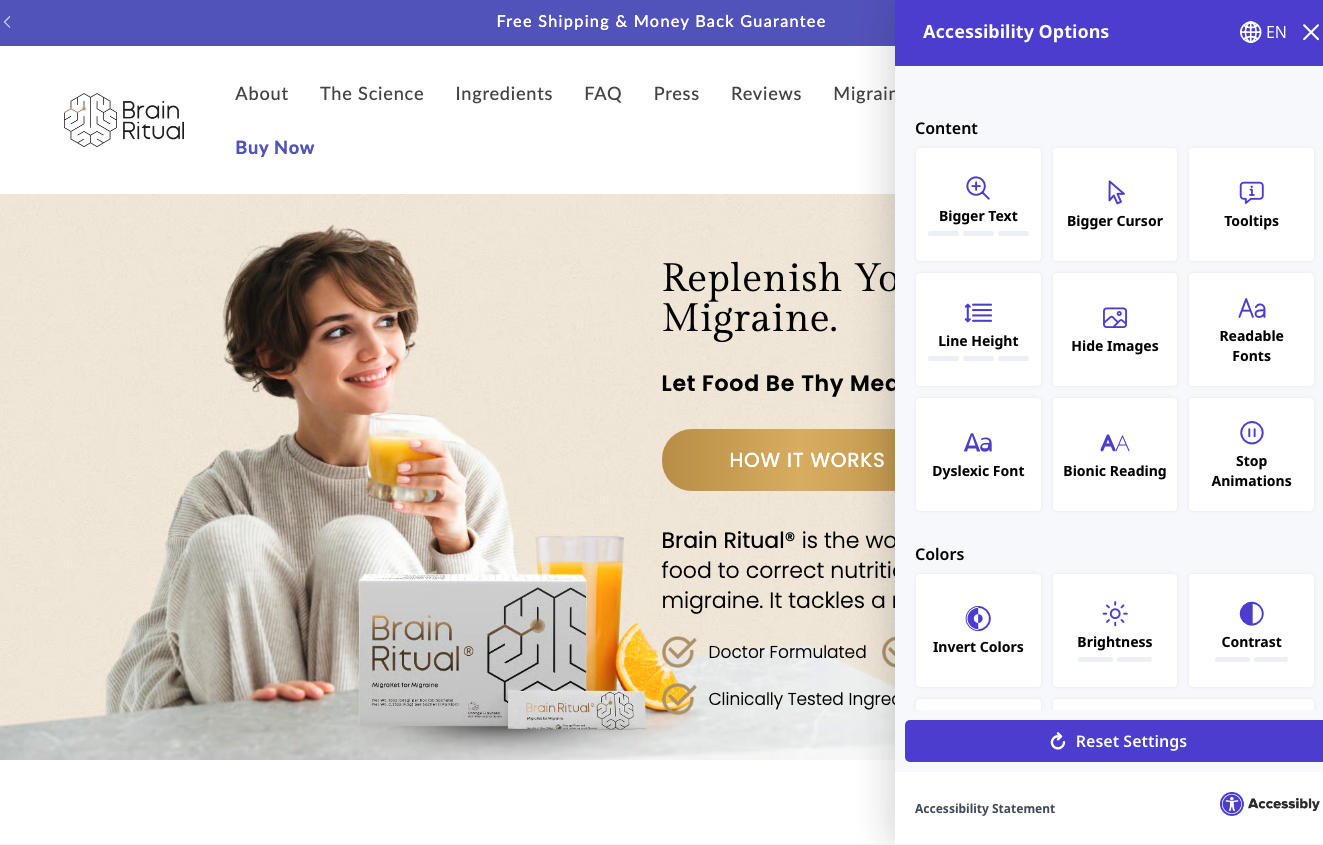Toggle Readable Fonts option
The image size is (1323, 845).
pos(1251,330)
